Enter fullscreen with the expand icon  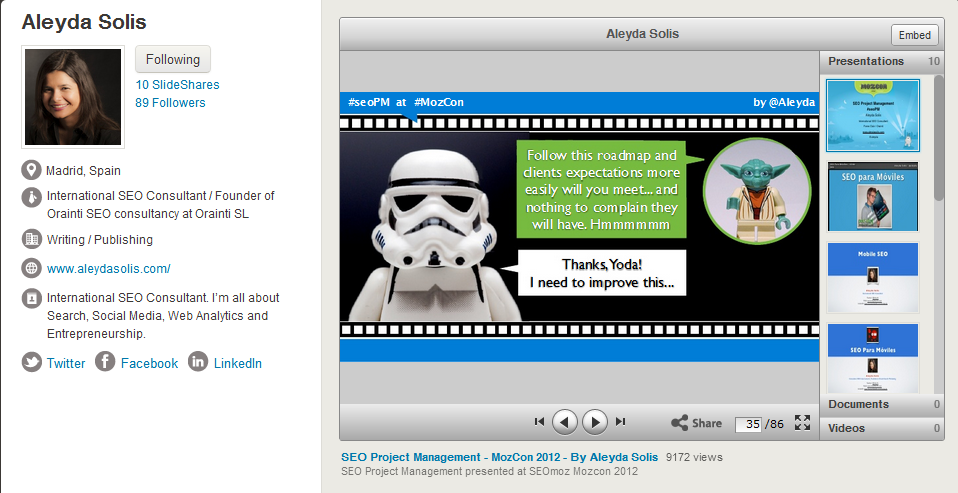(802, 423)
